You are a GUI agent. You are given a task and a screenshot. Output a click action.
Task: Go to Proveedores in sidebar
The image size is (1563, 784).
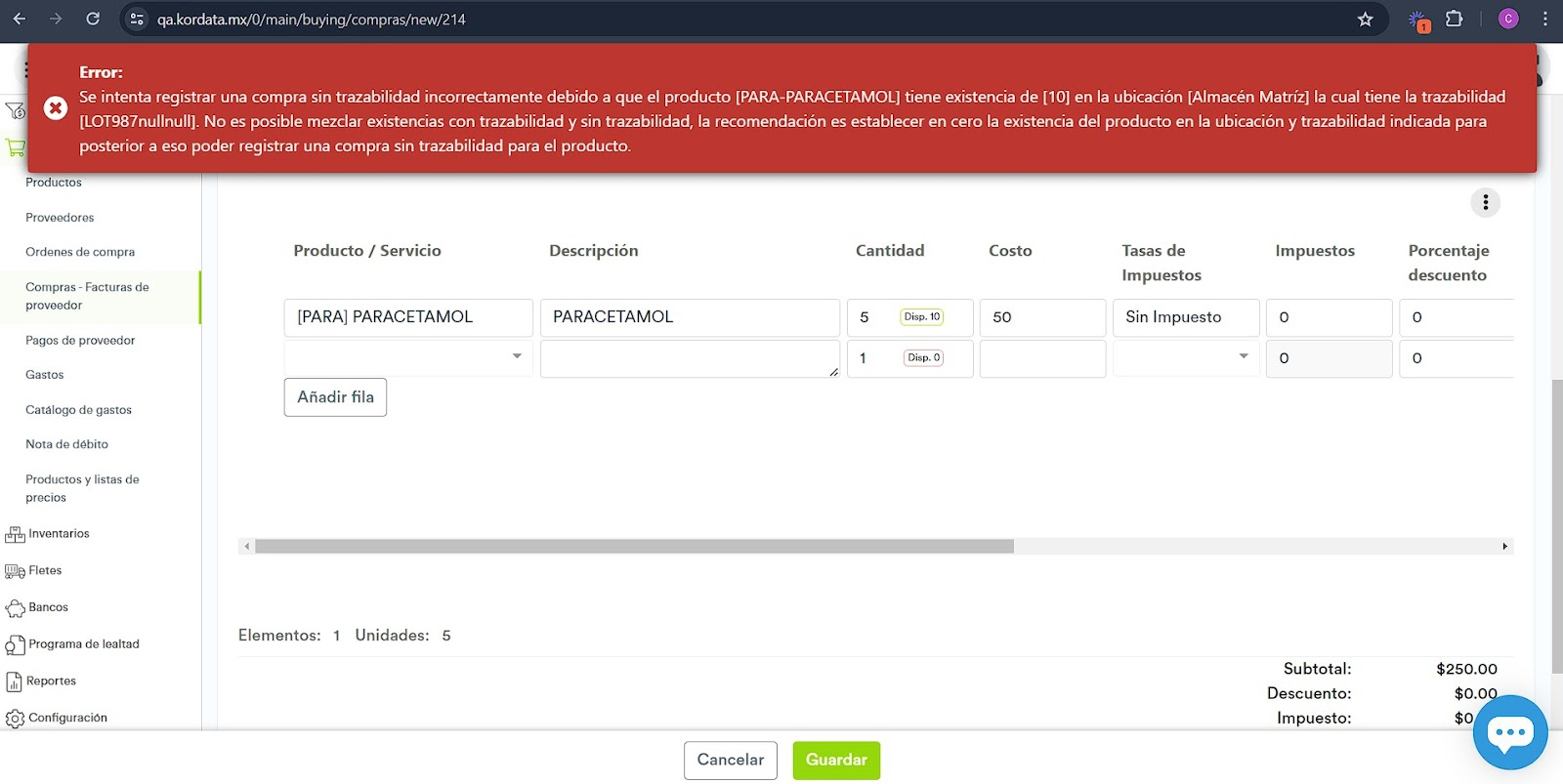[60, 218]
